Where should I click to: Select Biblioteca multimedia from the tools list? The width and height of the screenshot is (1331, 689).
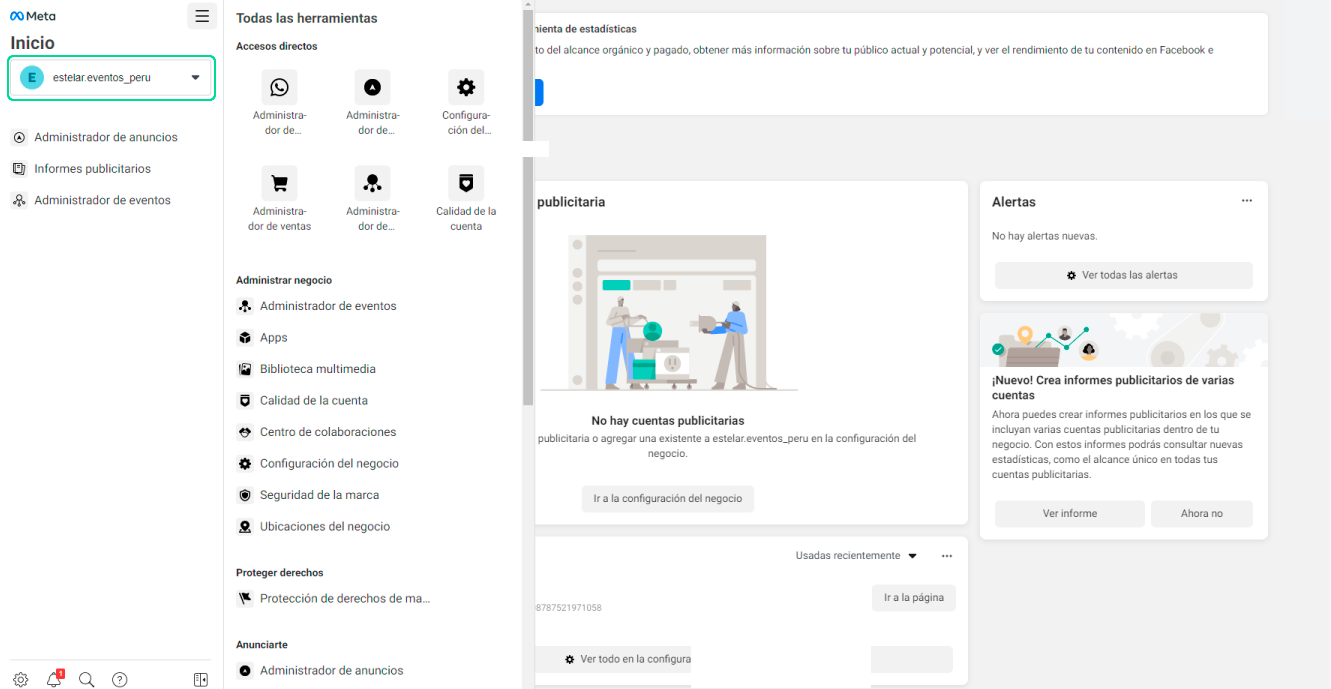317,369
